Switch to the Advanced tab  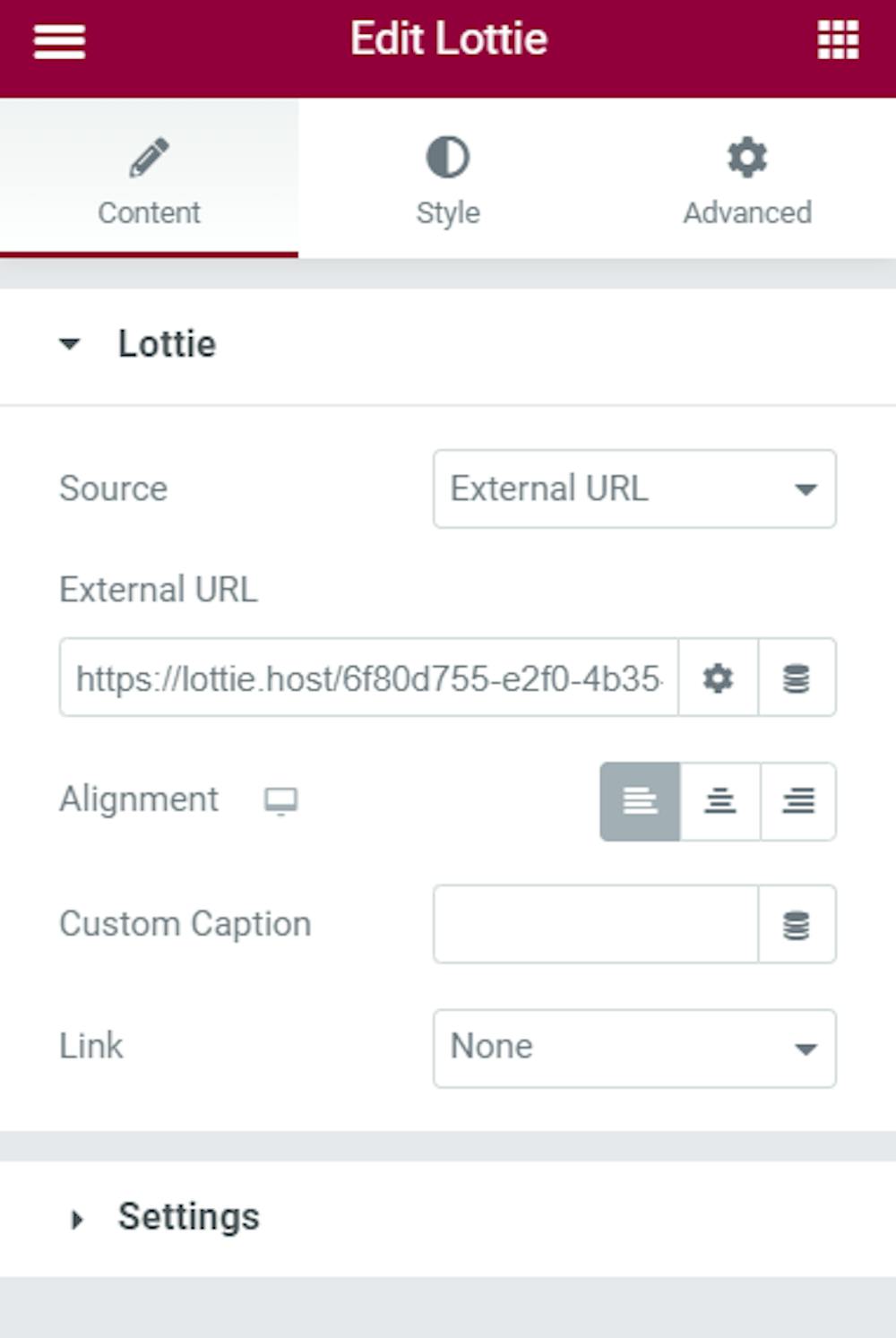click(x=747, y=212)
